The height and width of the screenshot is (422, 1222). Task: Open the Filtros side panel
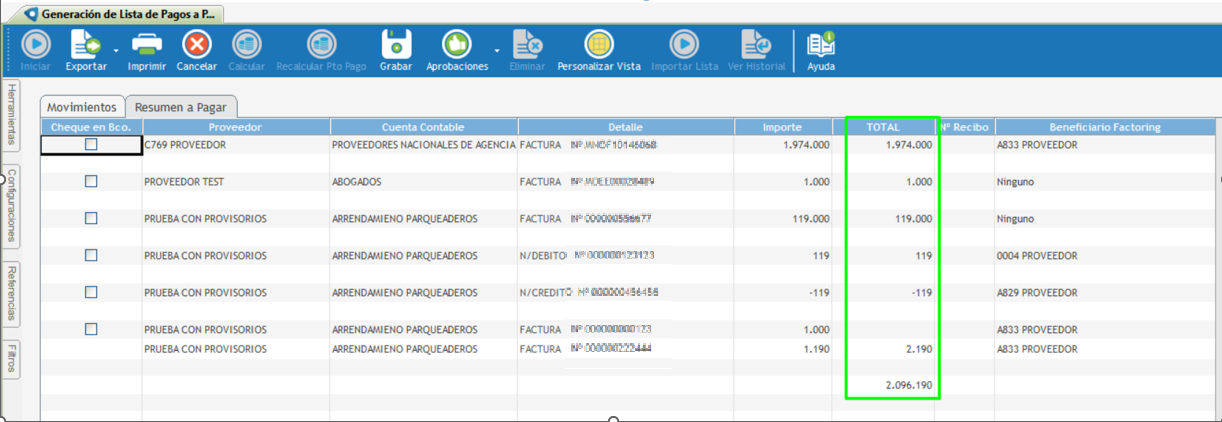tap(12, 357)
